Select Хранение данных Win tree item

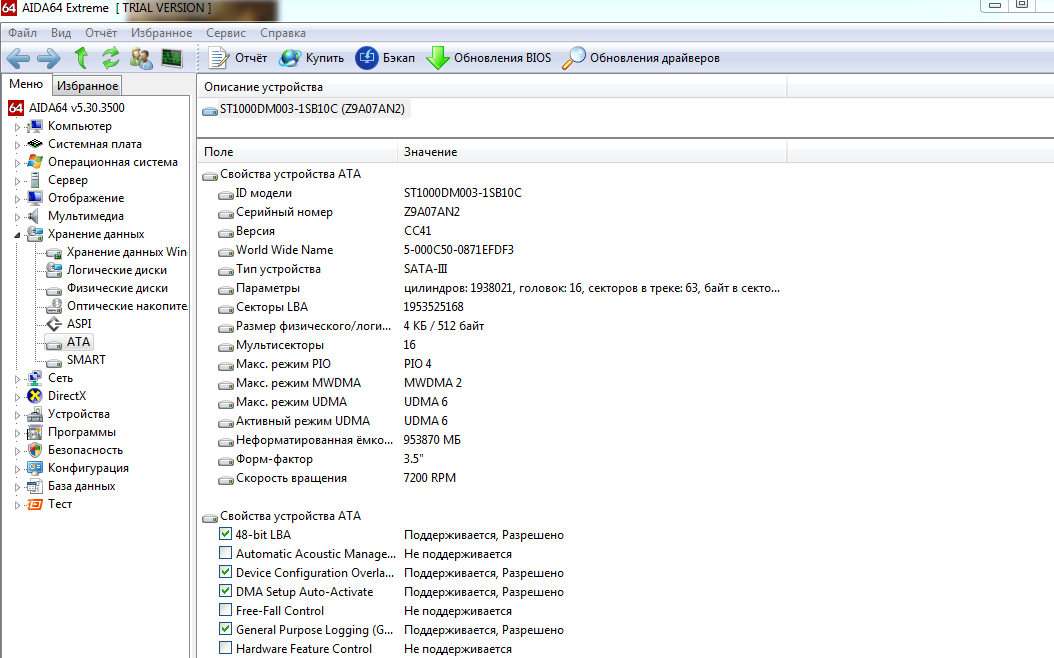[116, 252]
